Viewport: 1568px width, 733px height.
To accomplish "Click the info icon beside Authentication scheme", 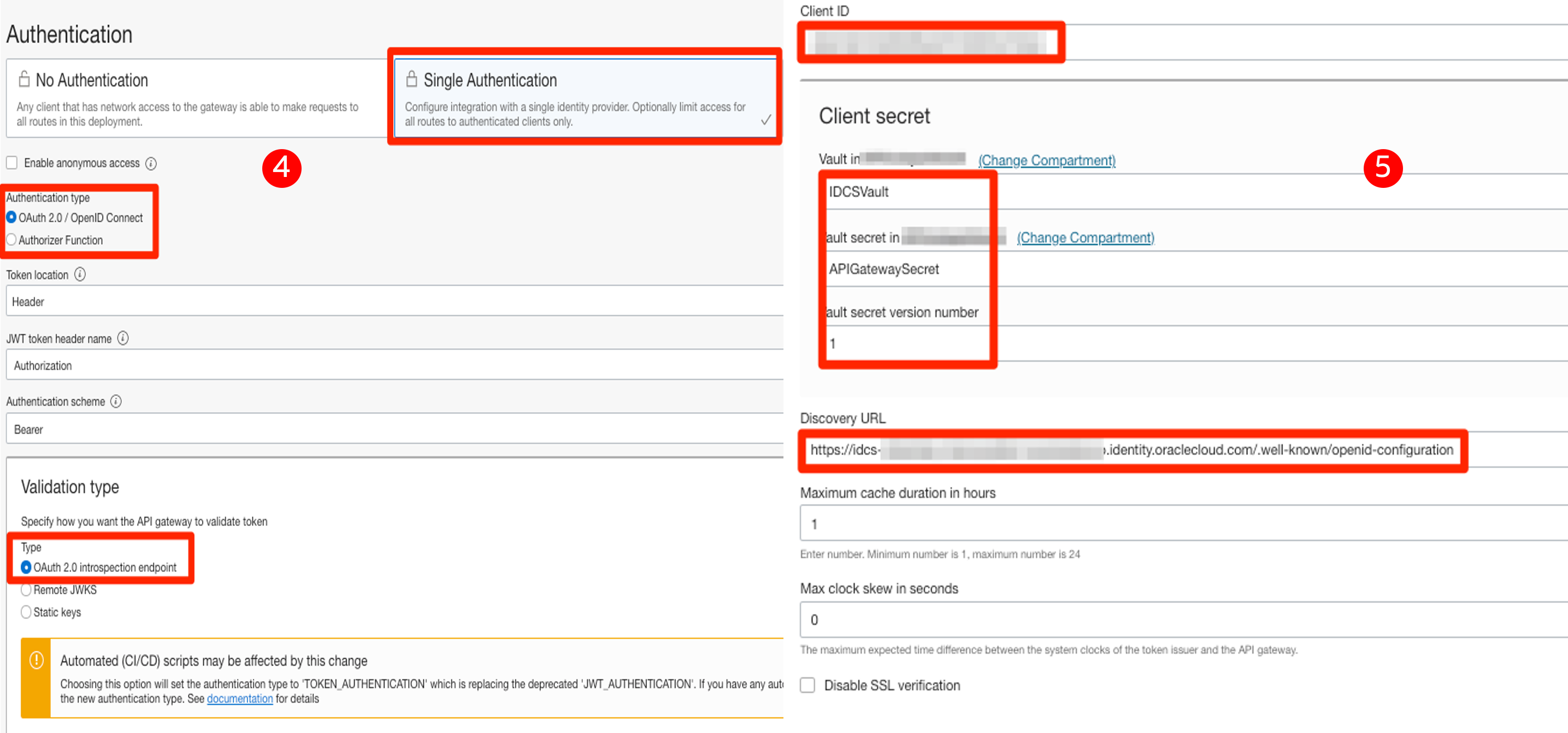I will tap(116, 401).
